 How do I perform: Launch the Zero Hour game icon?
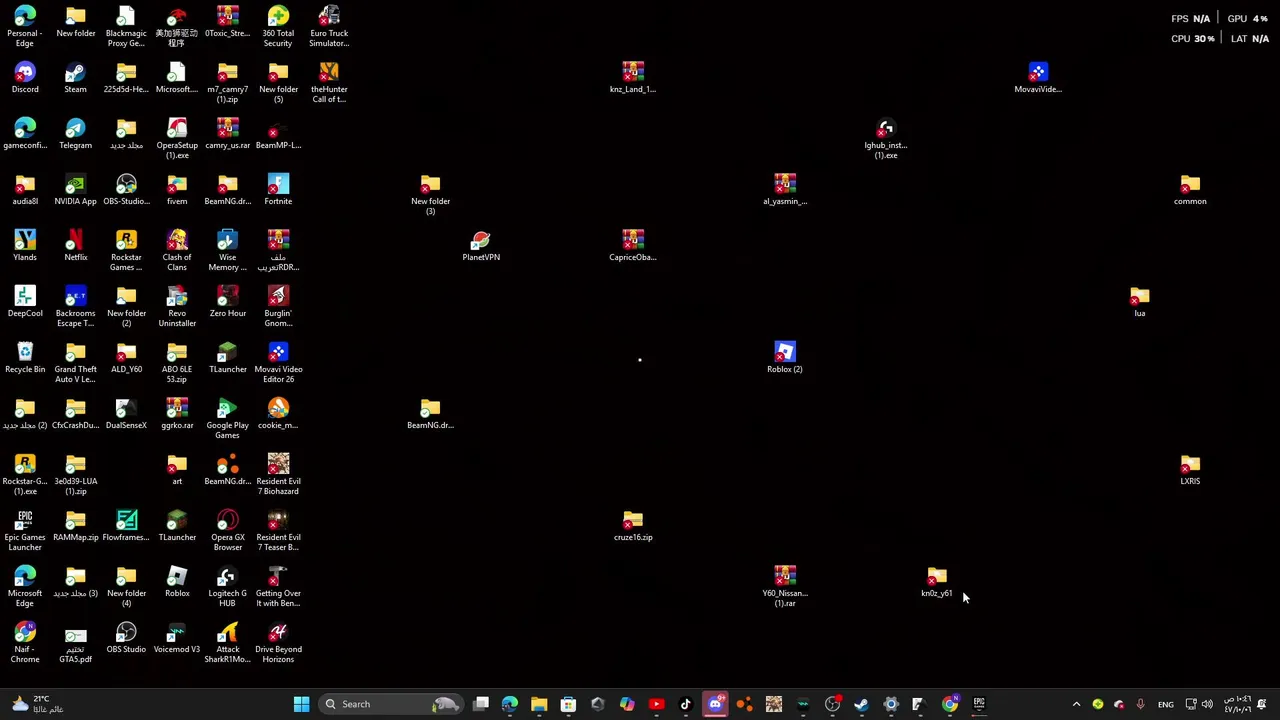tap(227, 302)
